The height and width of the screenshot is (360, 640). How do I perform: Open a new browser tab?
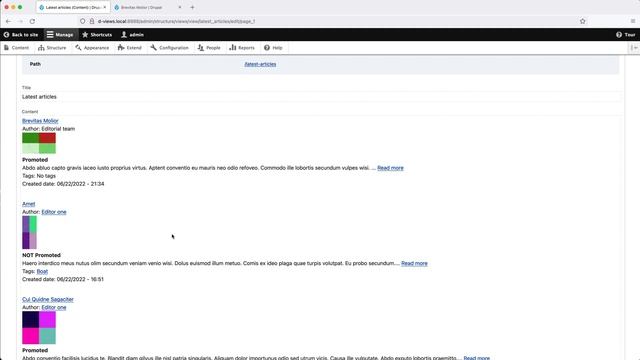192,7
